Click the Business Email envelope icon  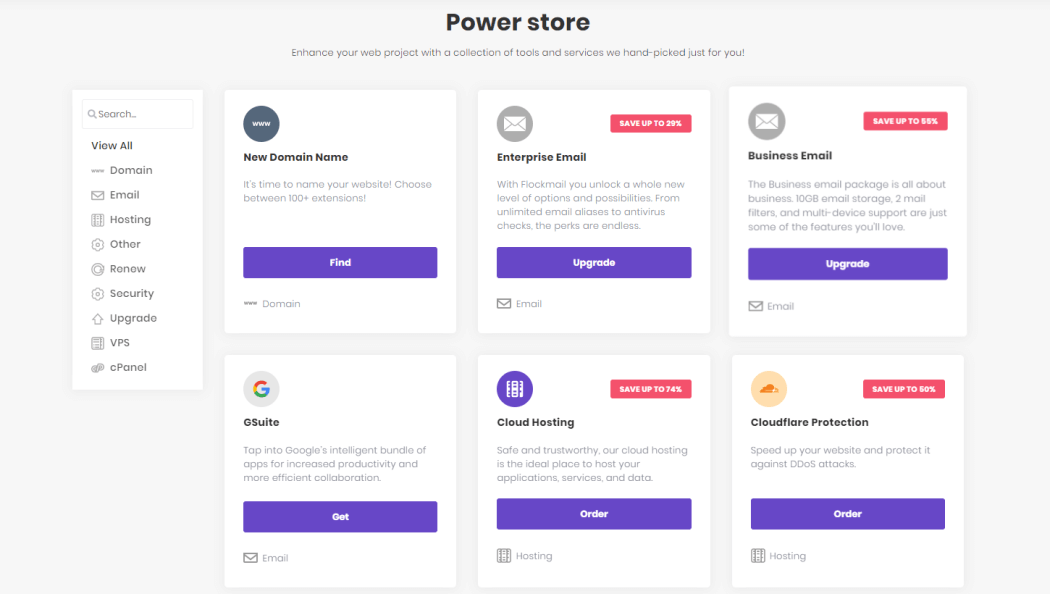[x=766, y=121]
